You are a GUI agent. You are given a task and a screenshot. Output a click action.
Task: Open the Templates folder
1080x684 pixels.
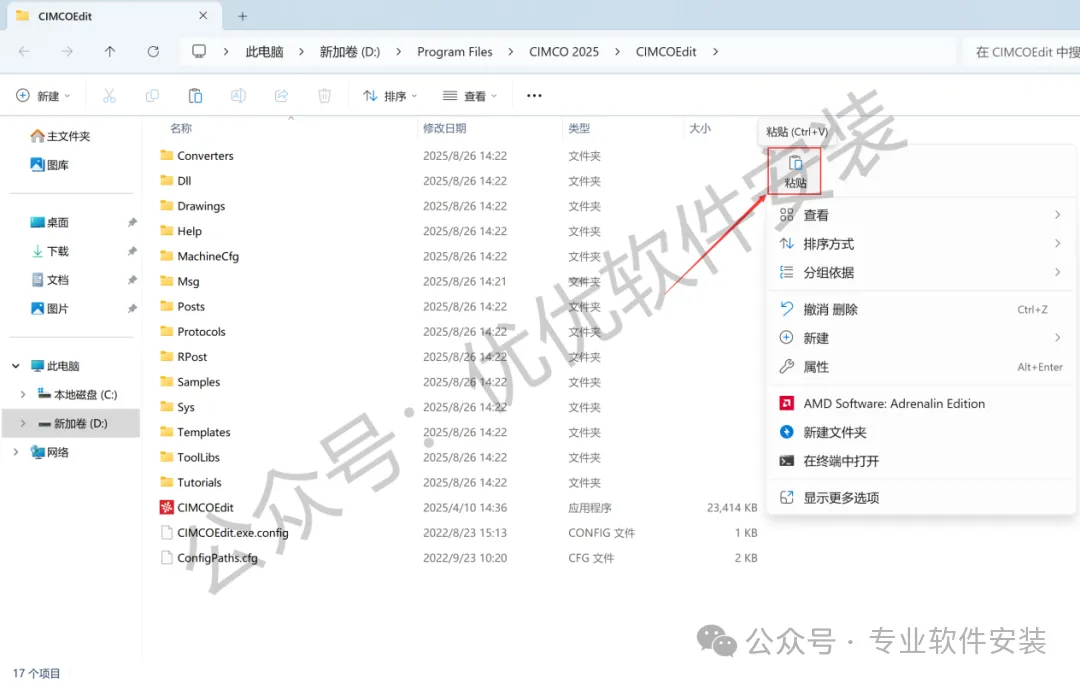pos(204,432)
